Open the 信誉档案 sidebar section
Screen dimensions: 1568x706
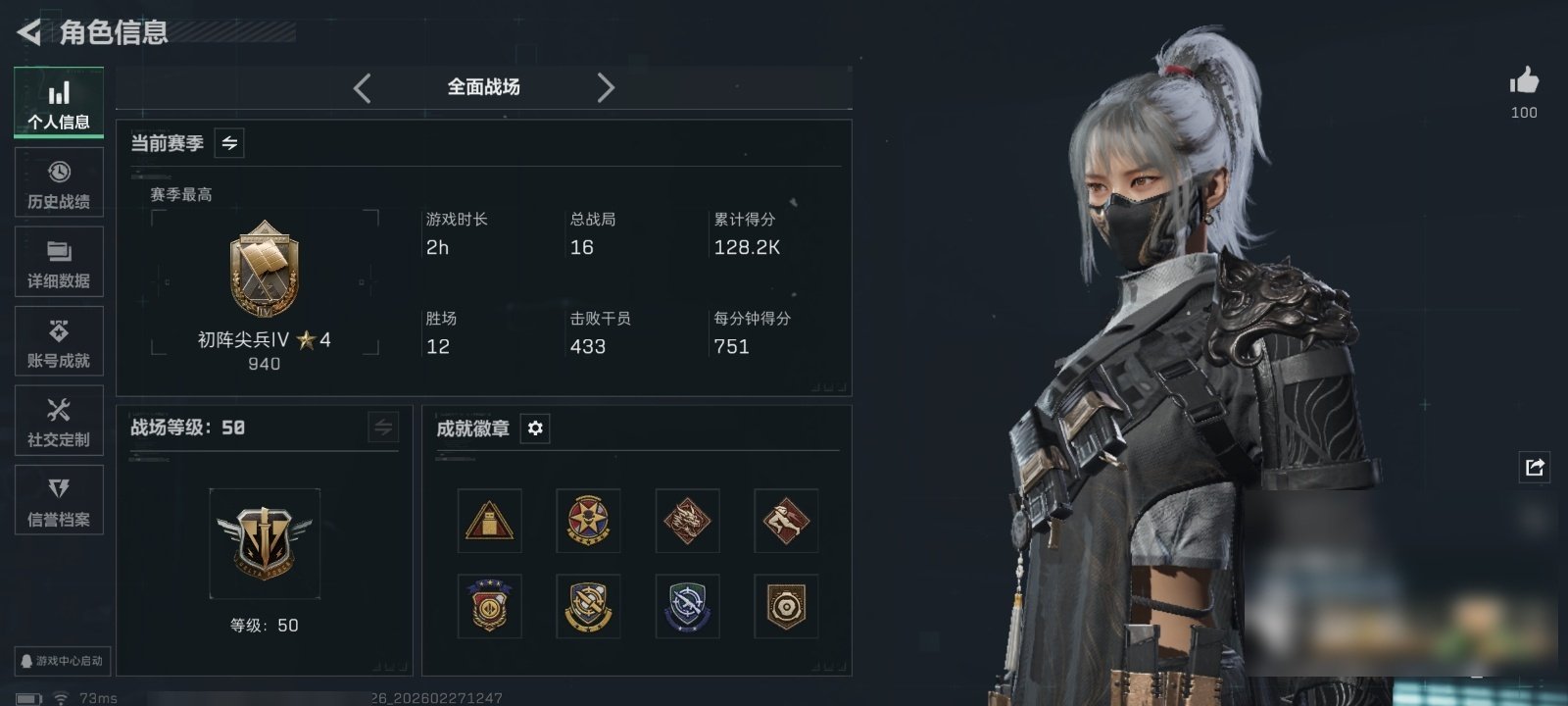(59, 500)
